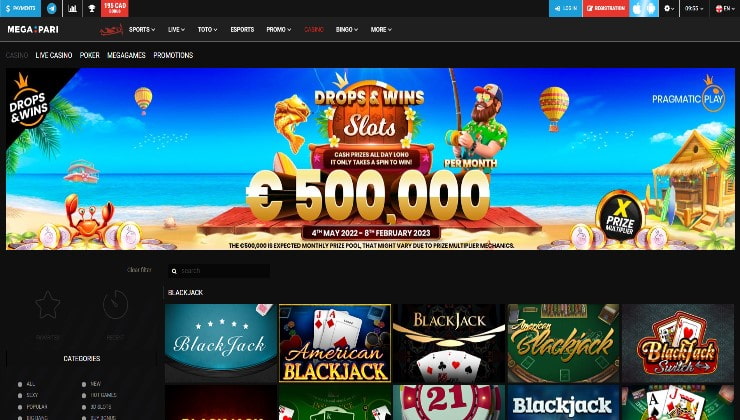Open the Poker tab
740x420 pixels.
(x=90, y=55)
